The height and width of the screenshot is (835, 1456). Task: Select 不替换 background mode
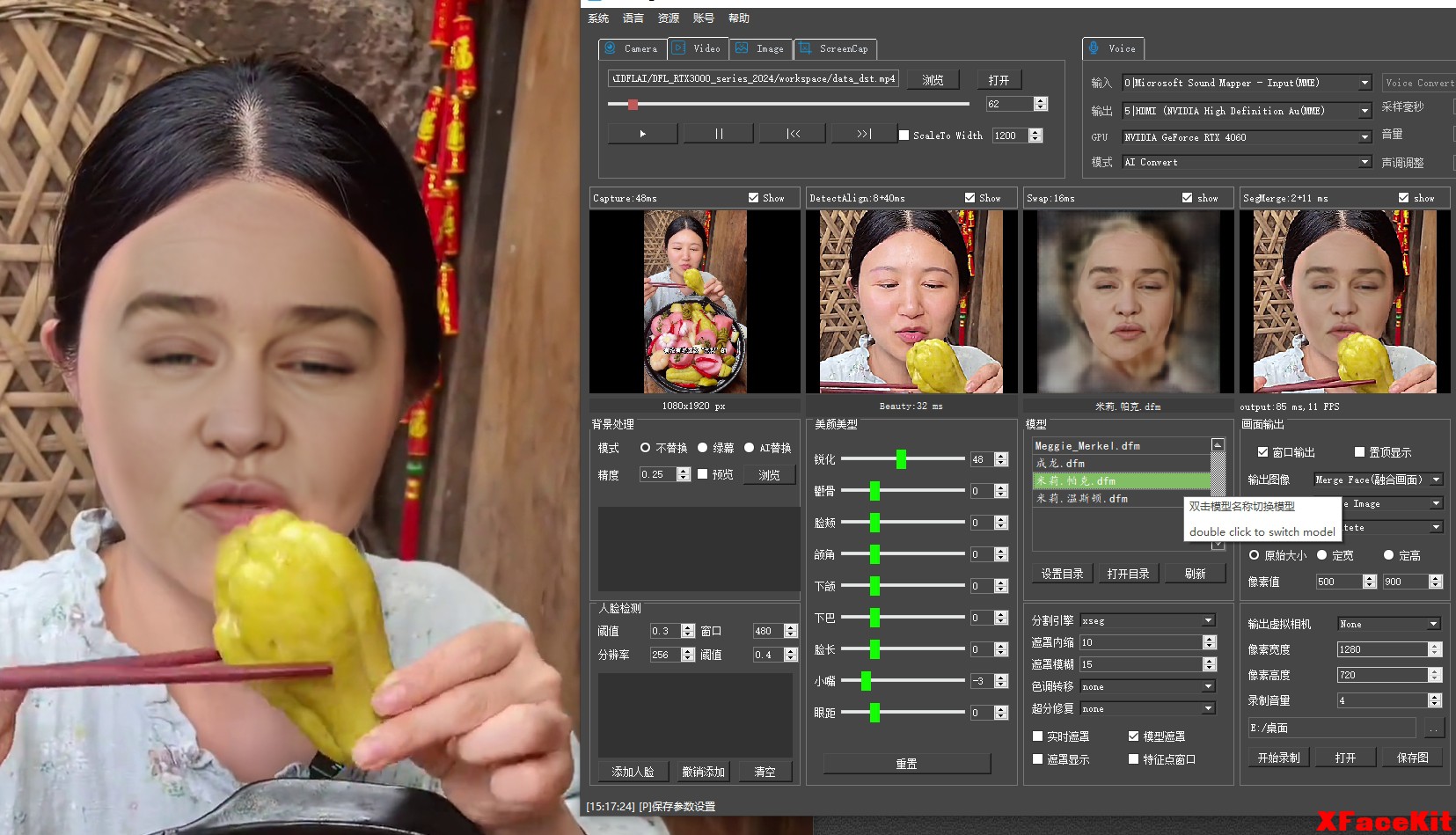[x=645, y=448]
